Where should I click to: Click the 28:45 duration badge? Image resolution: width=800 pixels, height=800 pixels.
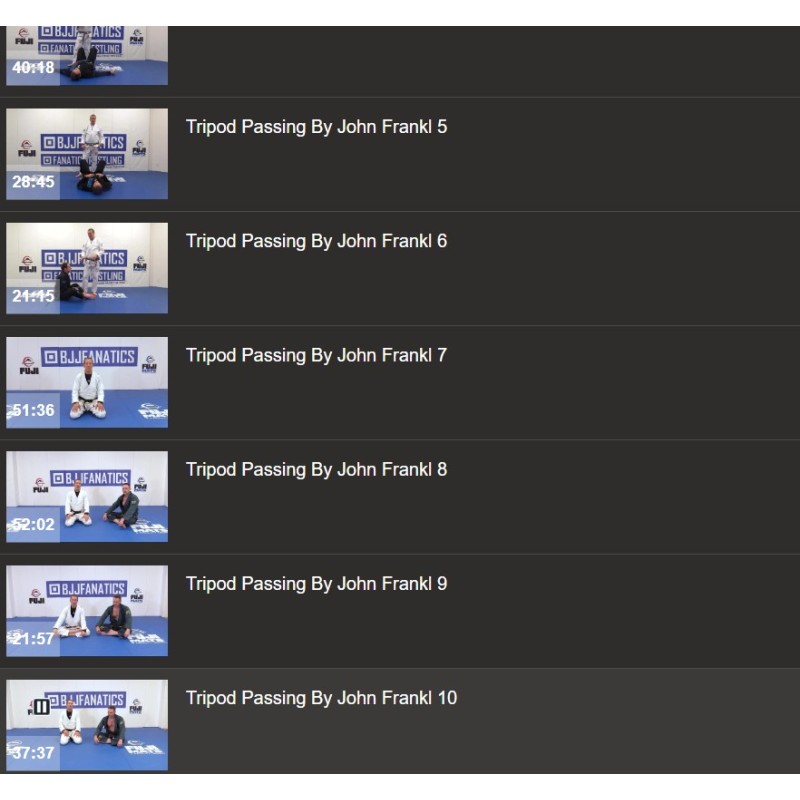33,182
